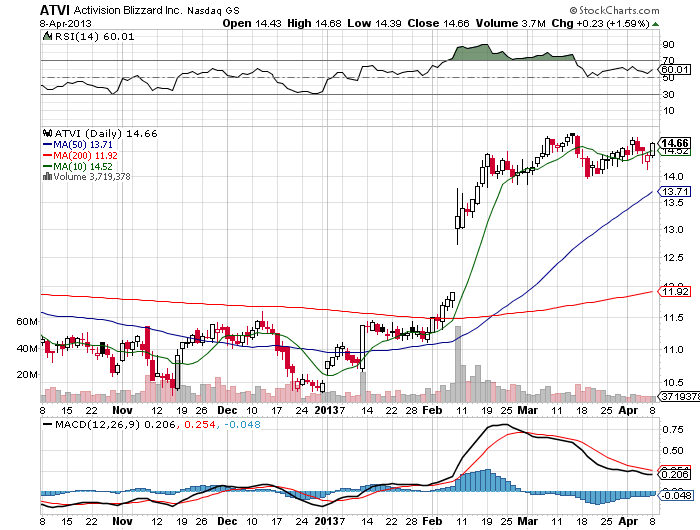Click the red 0.254 MACD signal value
The height and width of the screenshot is (530, 700).
coord(198,424)
